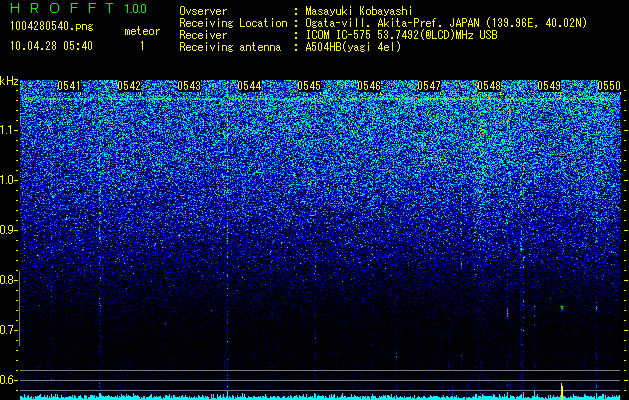Click the Ogata-vill. Akita-Pref. JAPAN location text

446,23
